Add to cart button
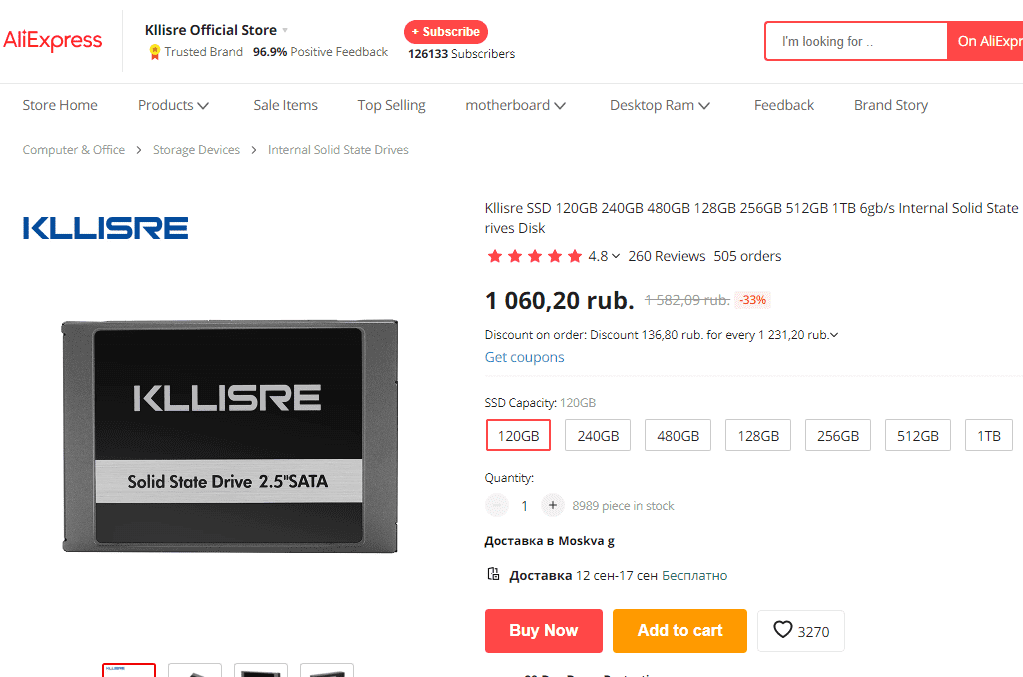The image size is (1023, 677). click(x=680, y=631)
